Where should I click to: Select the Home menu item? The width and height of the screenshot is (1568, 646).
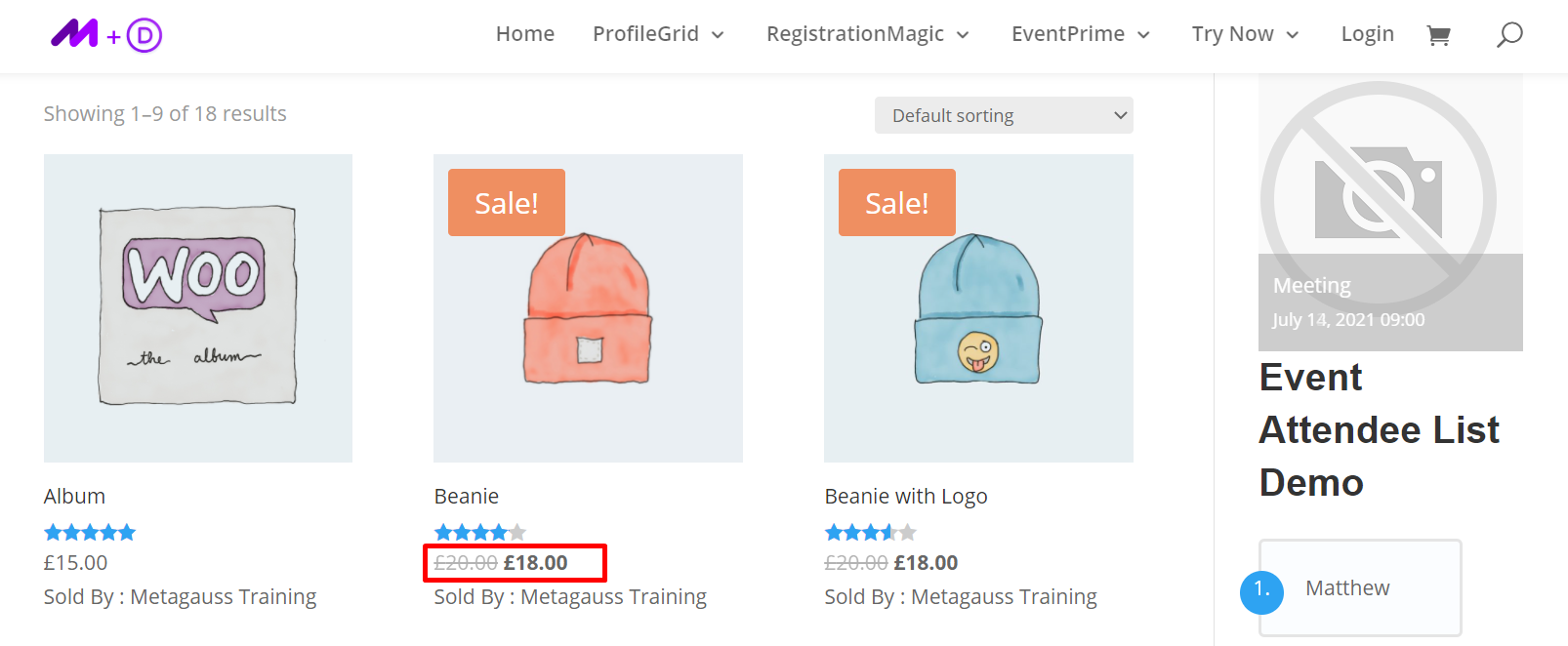[525, 33]
